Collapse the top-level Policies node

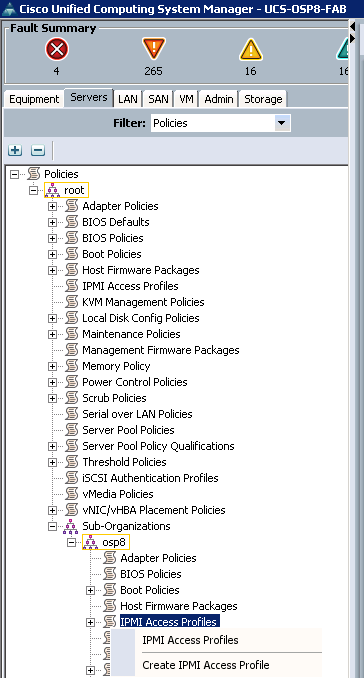point(14,174)
